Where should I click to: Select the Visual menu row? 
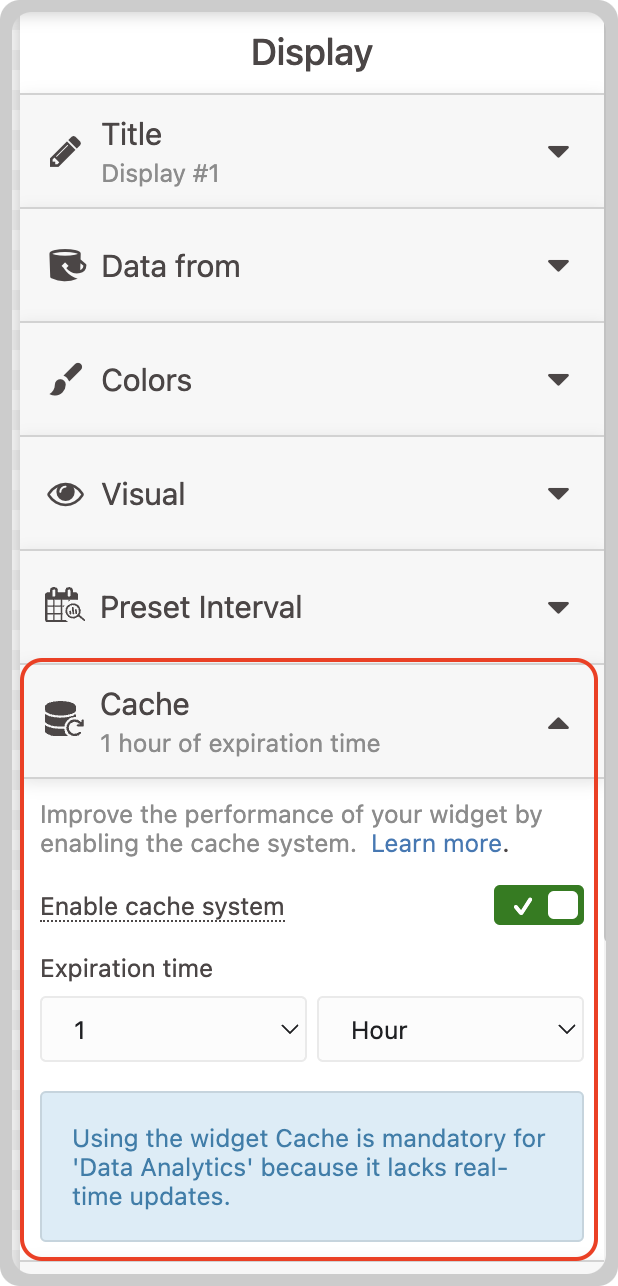coord(312,494)
